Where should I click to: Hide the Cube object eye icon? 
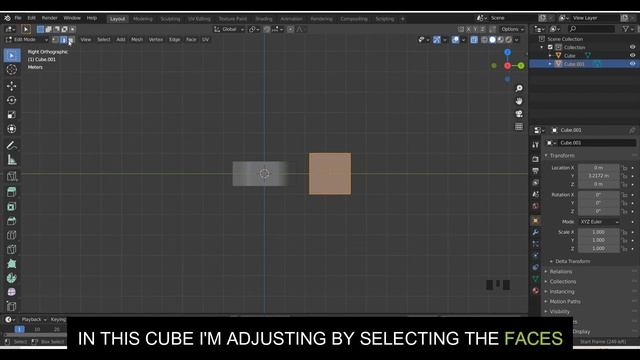(x=632, y=56)
